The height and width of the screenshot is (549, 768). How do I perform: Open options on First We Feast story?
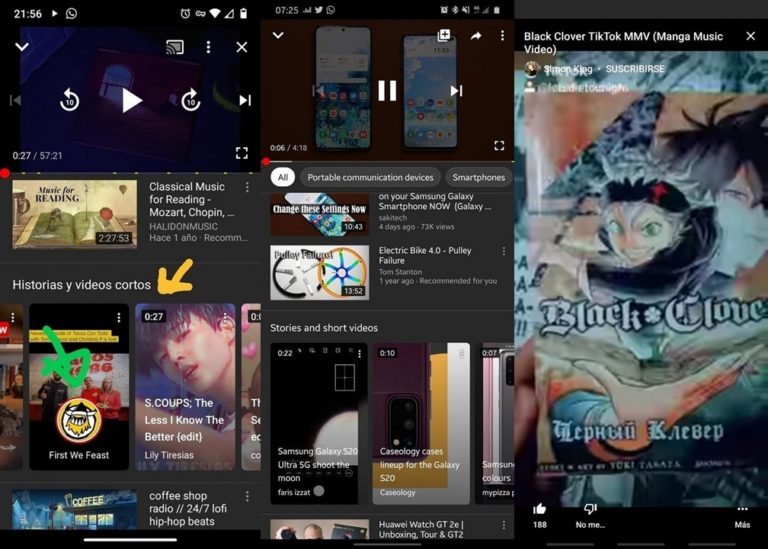click(x=119, y=317)
